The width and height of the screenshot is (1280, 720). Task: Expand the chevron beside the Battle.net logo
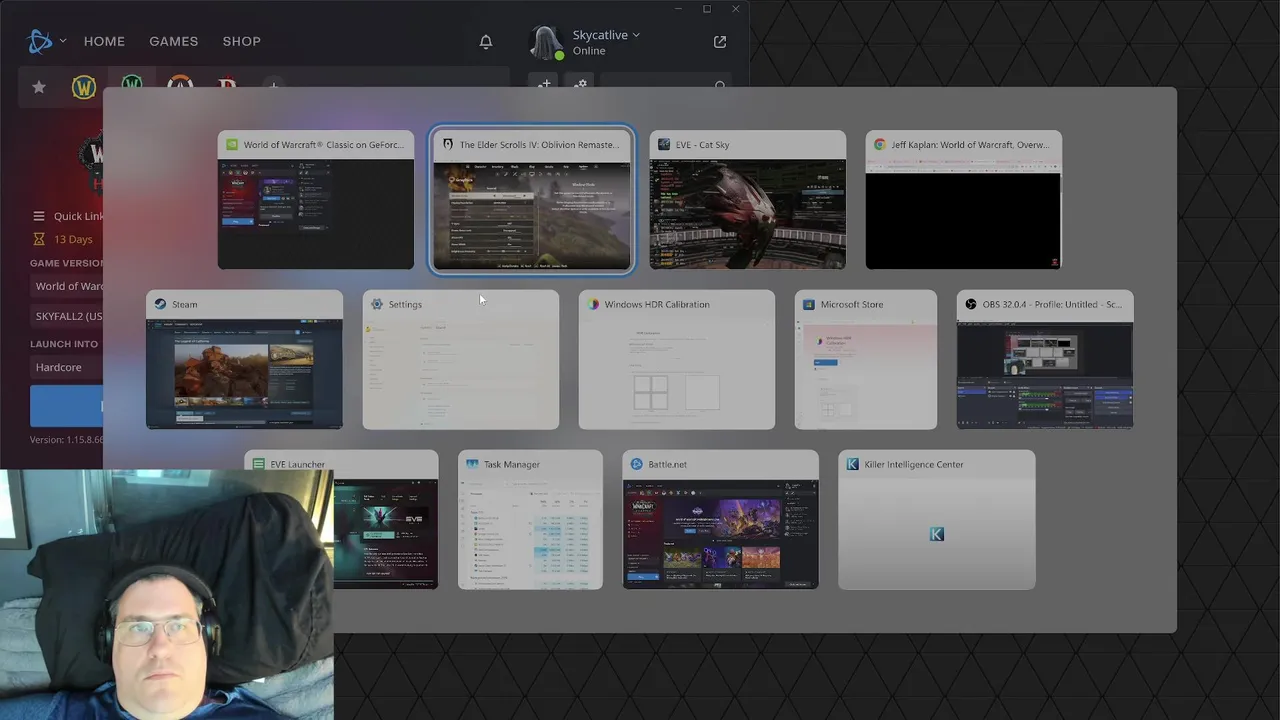pos(63,41)
